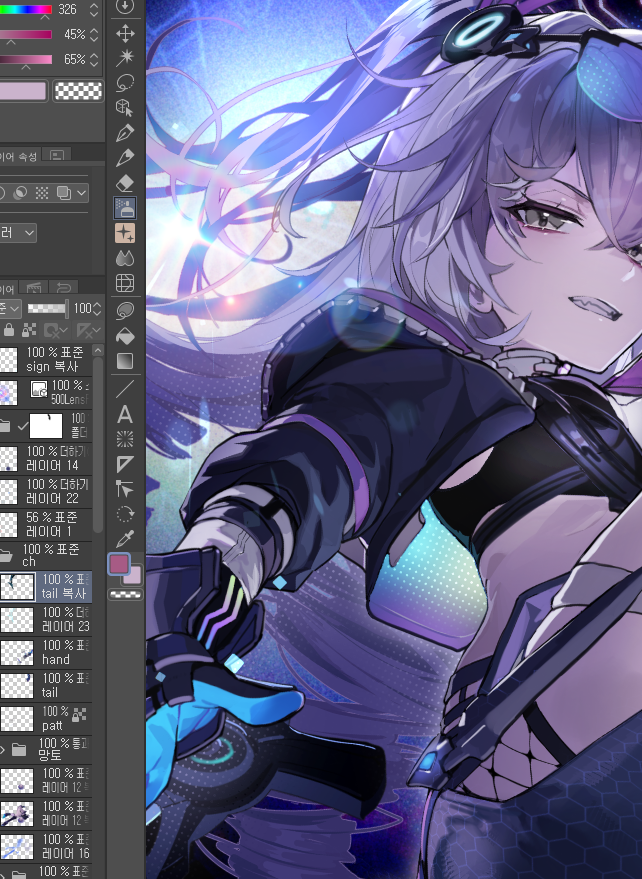Select the Eraser tool
The image size is (642, 879).
124,183
